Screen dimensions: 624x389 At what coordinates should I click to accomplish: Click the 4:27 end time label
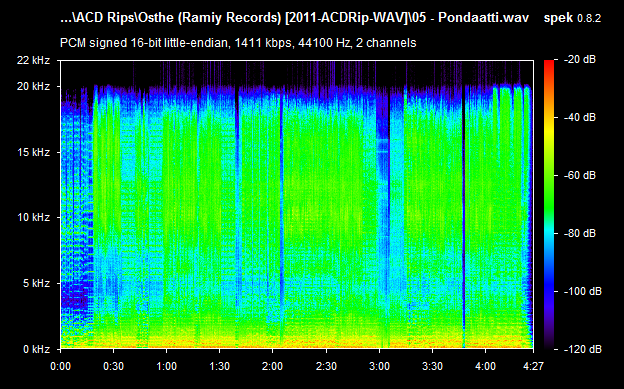click(x=533, y=366)
